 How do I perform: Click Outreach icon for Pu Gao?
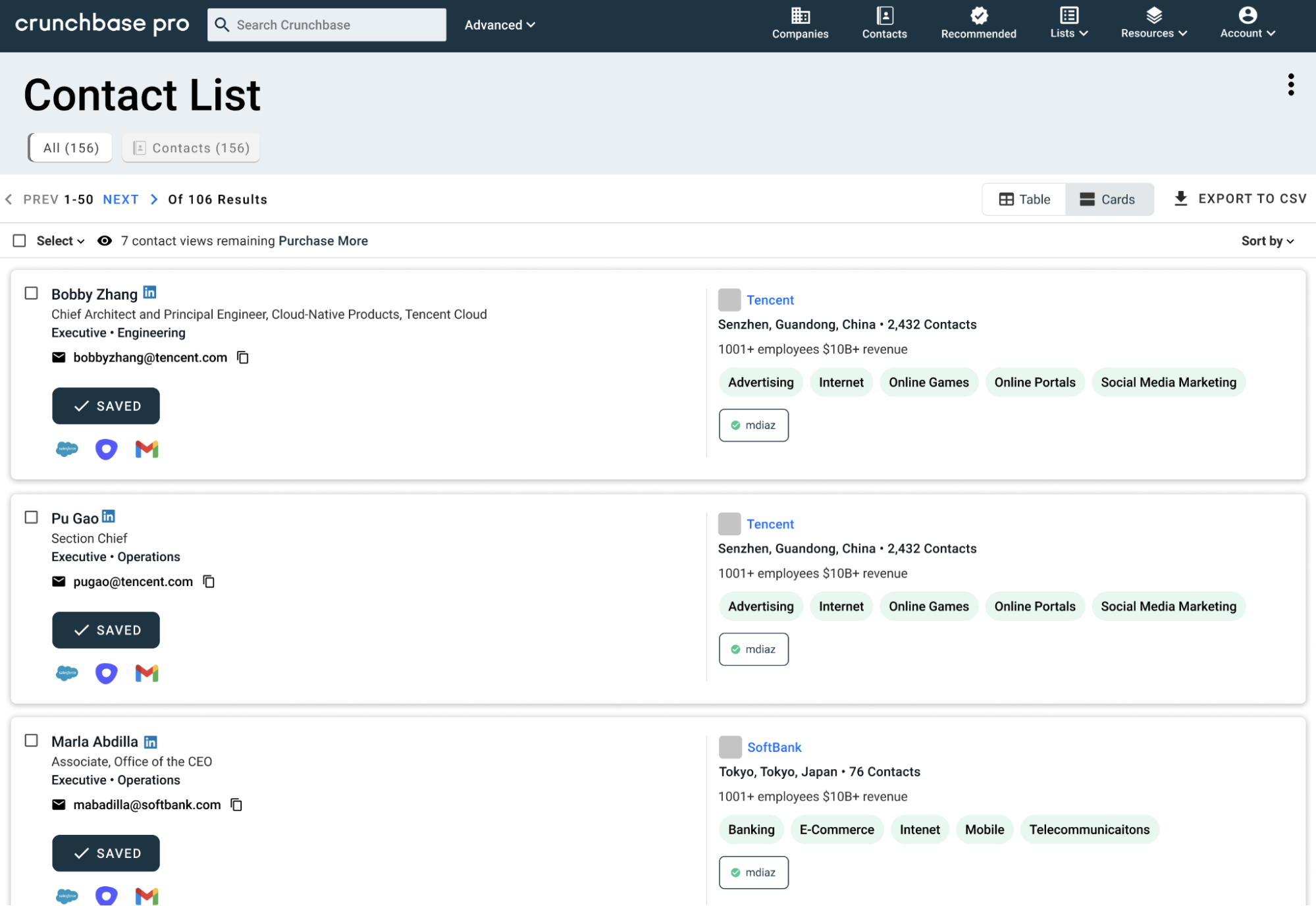pyautogui.click(x=106, y=673)
